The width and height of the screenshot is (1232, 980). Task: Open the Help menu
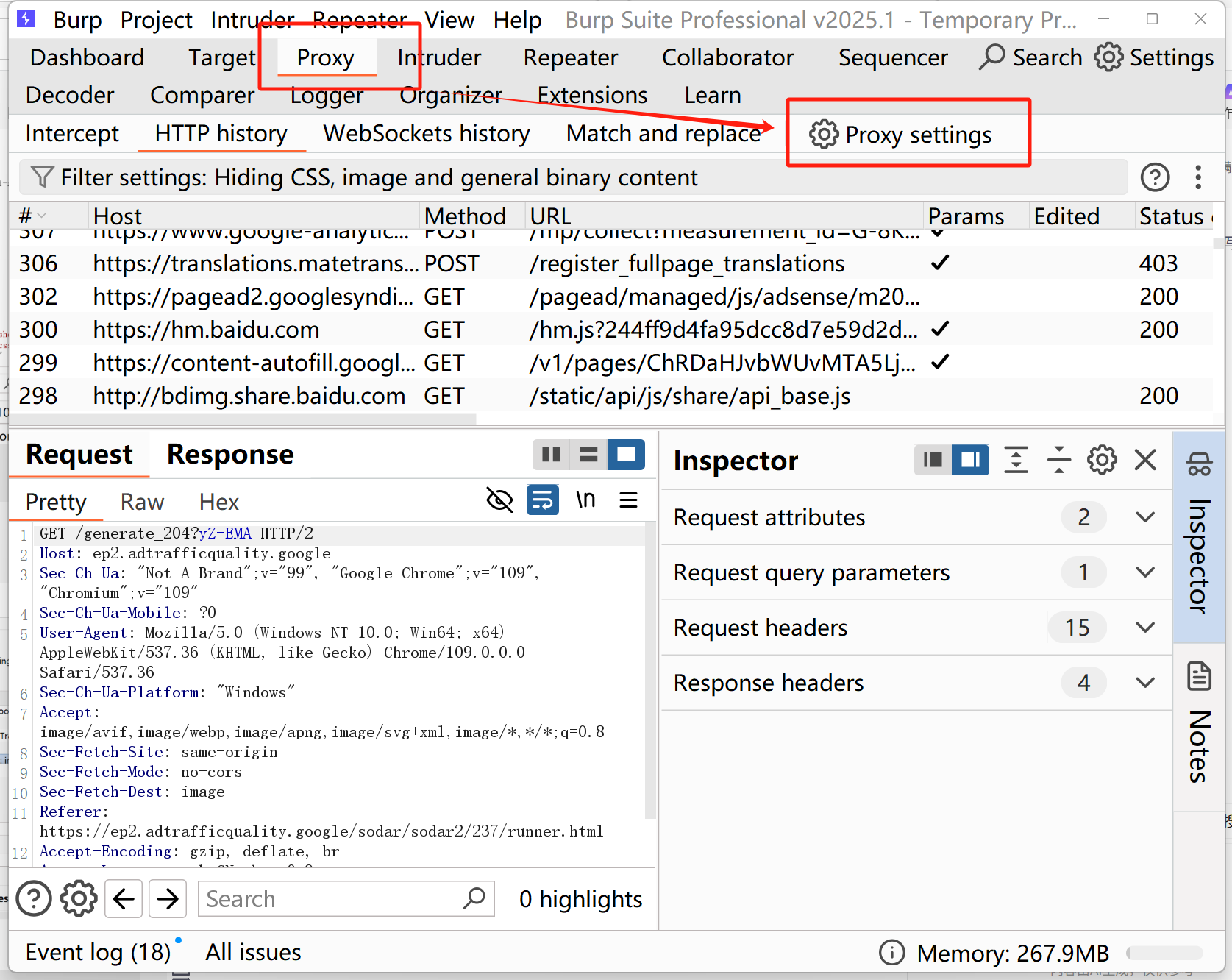coord(517,20)
